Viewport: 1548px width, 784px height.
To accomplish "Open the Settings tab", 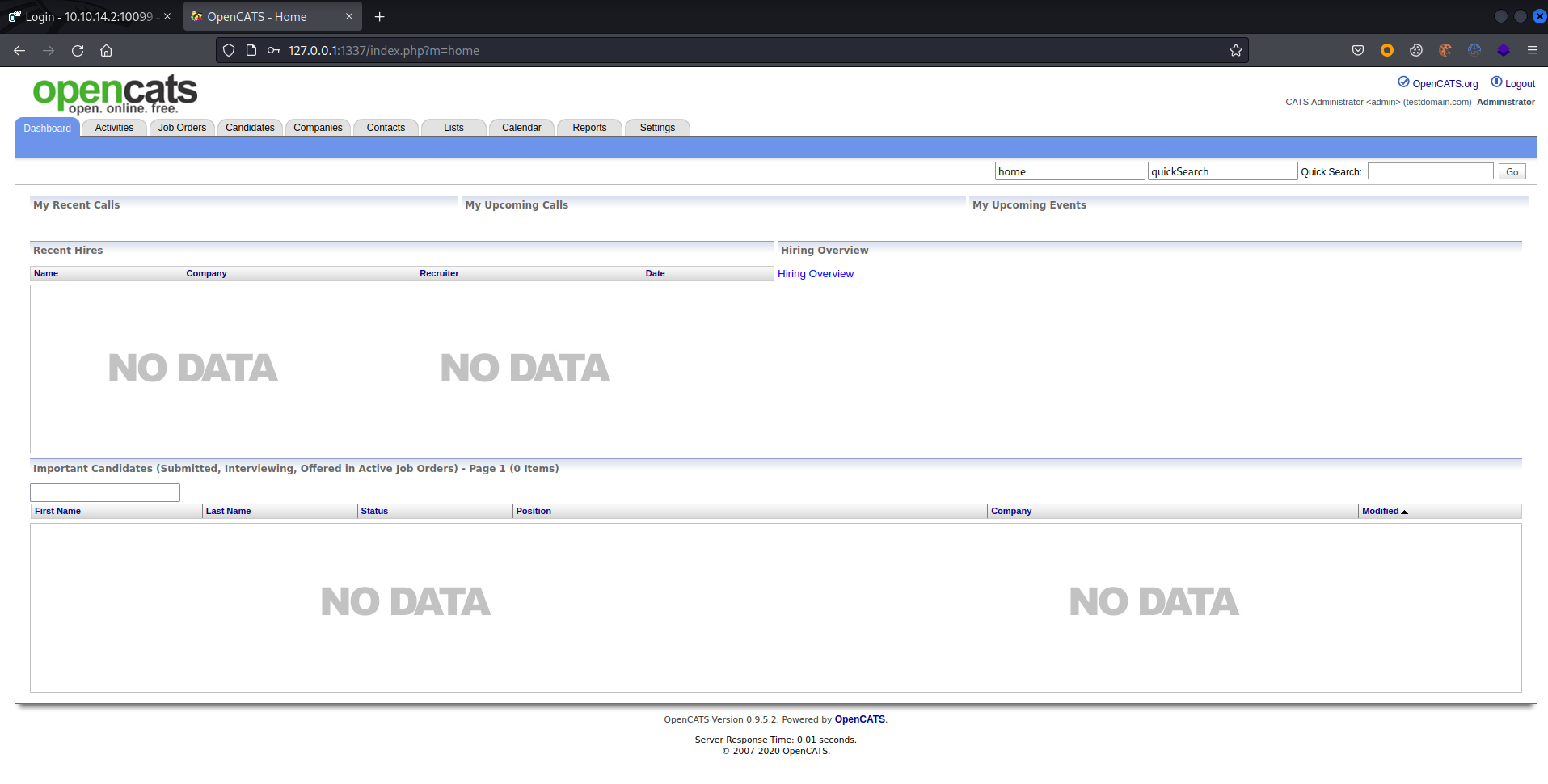I will 657,128.
